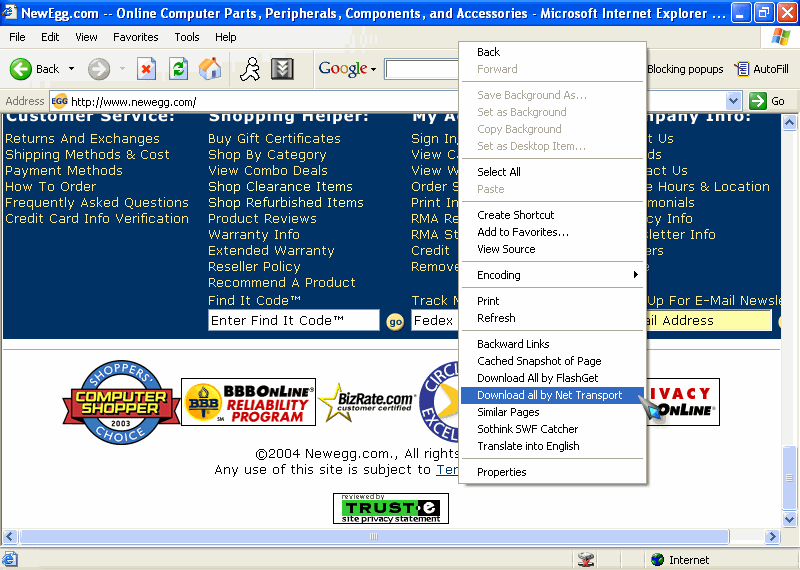Viewport: 800px width, 570px height.
Task: Click the green Go arrow button
Action: (x=758, y=101)
